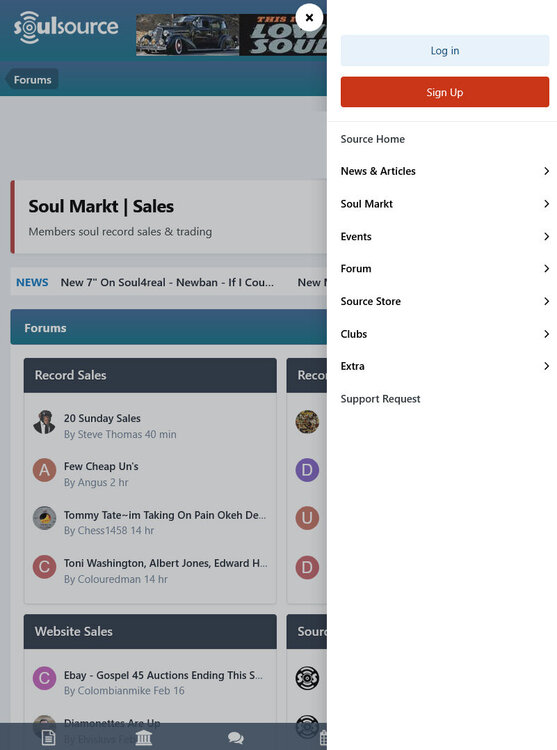Select the Forum menu entry
This screenshot has width=557, height=750.
pos(356,269)
